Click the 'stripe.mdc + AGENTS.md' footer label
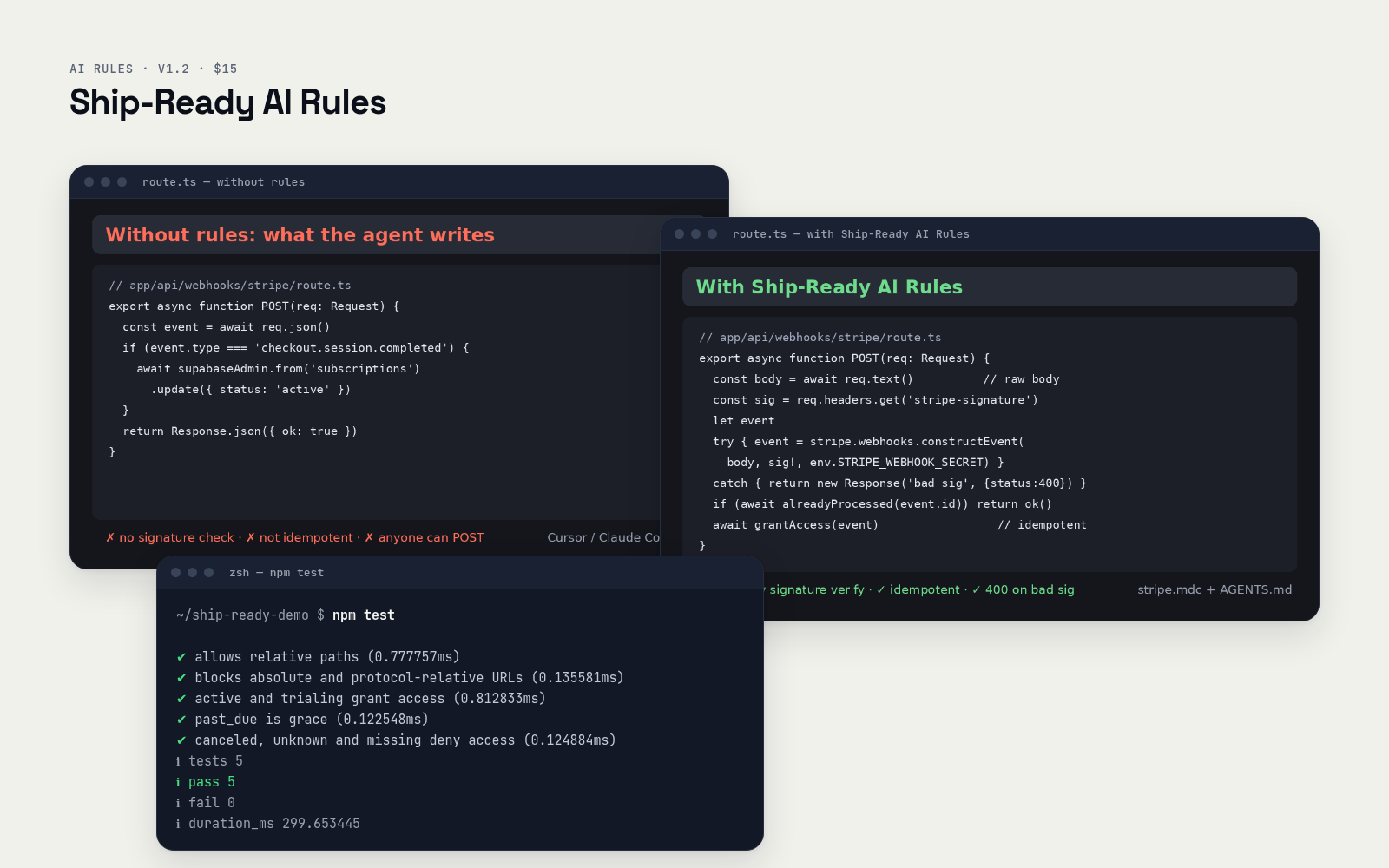This screenshot has width=1389, height=868. (1215, 589)
